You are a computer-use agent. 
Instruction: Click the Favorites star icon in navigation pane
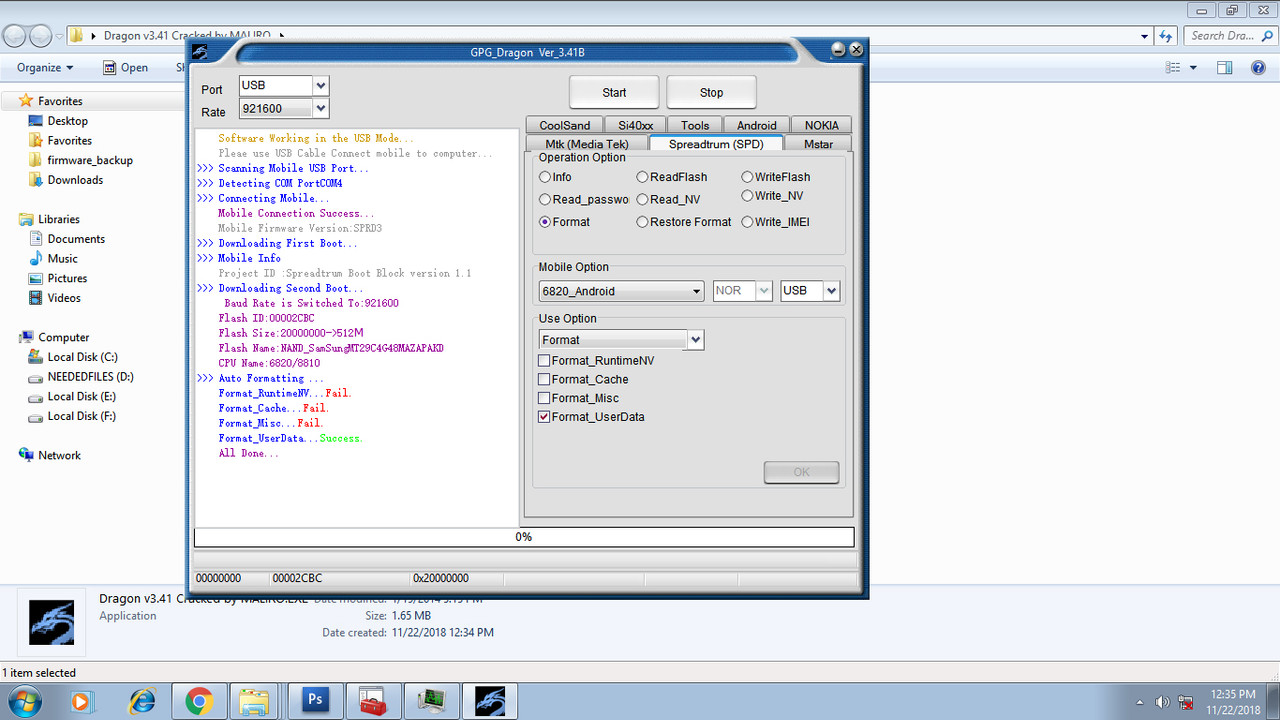26,101
